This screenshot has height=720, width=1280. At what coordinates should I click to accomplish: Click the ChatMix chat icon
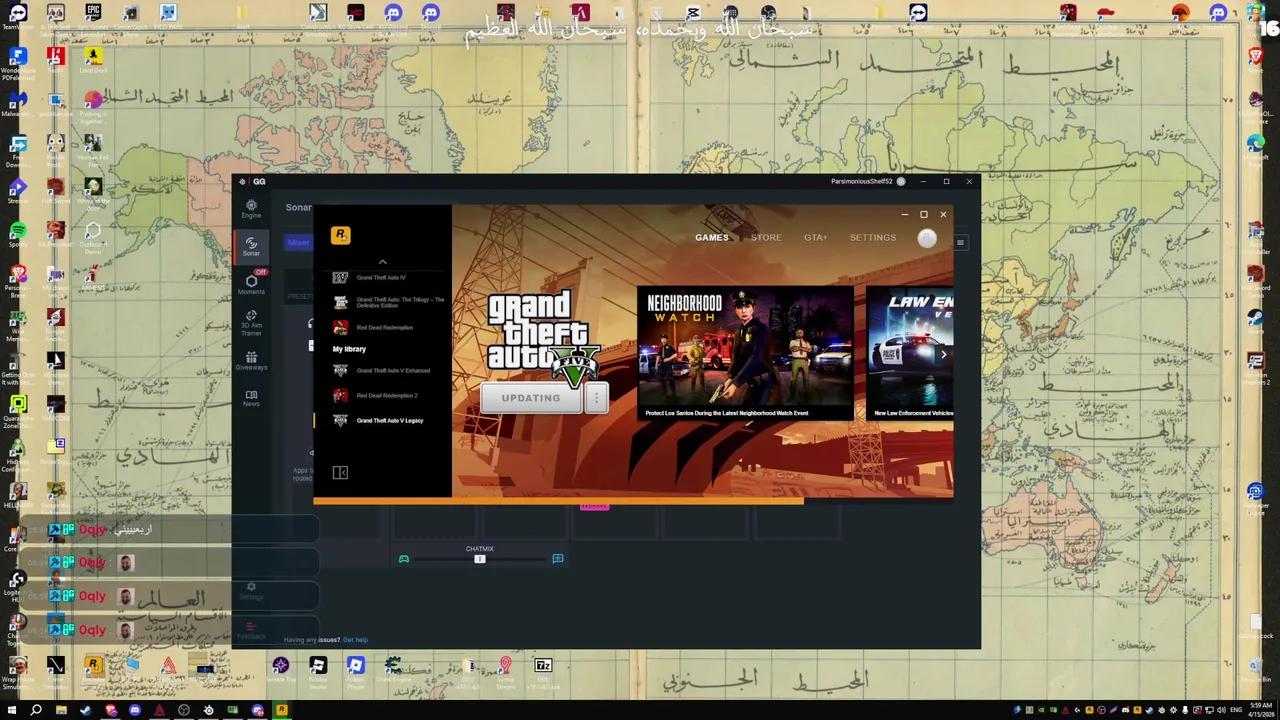tap(558, 559)
